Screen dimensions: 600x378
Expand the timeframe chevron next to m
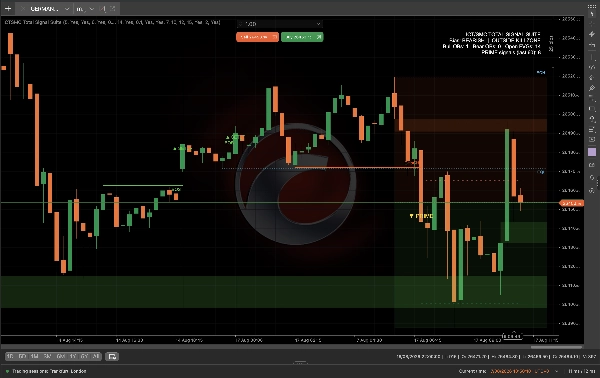click(x=91, y=8)
